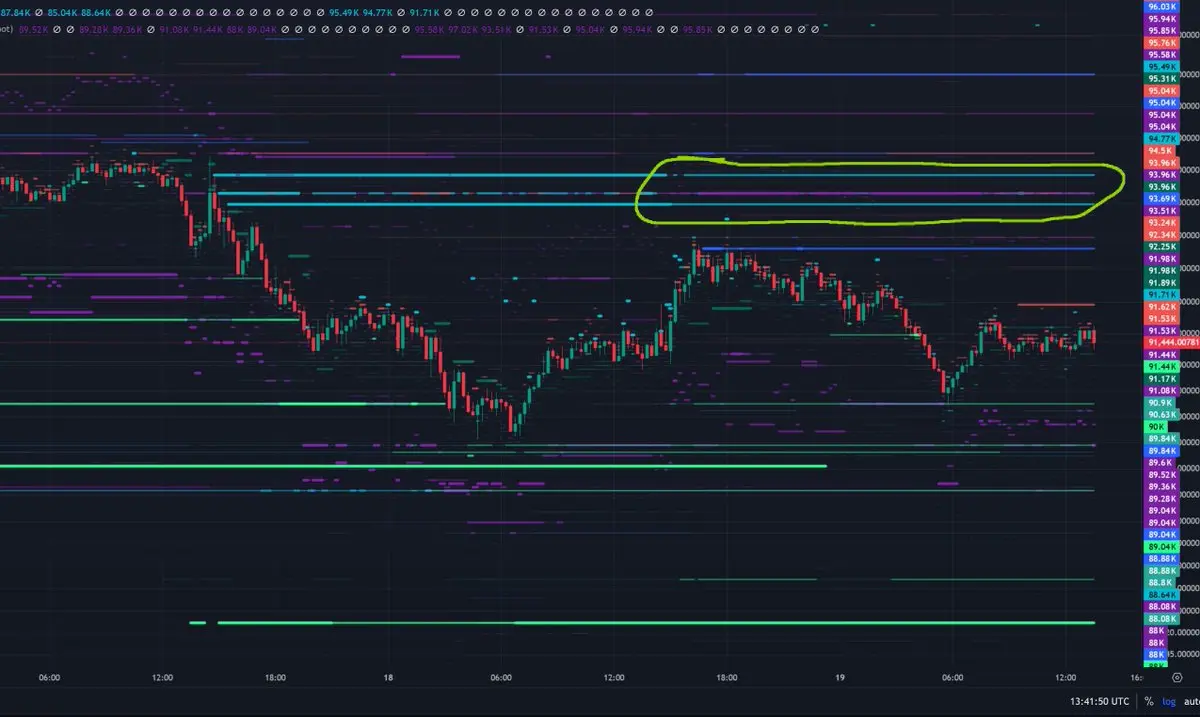The image size is (1200, 717).
Task: Select the 94.77K price axis label
Action: 1161,139
